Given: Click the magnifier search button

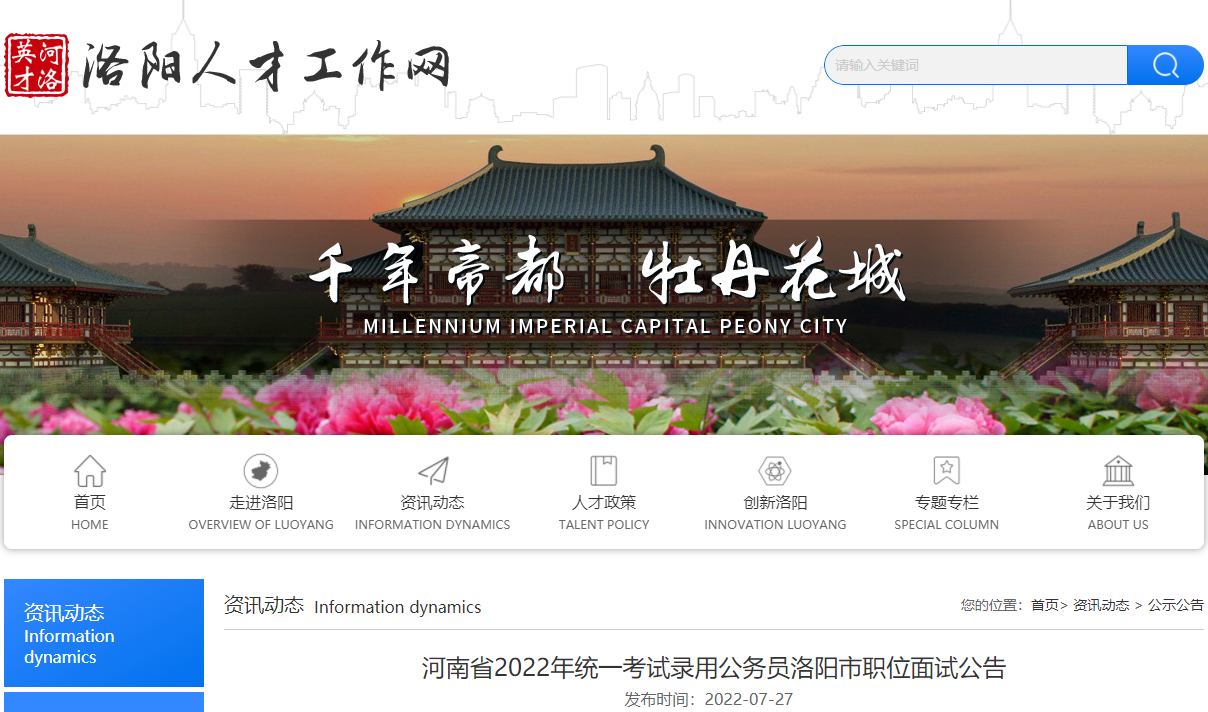Looking at the screenshot, I should click(x=1165, y=65).
